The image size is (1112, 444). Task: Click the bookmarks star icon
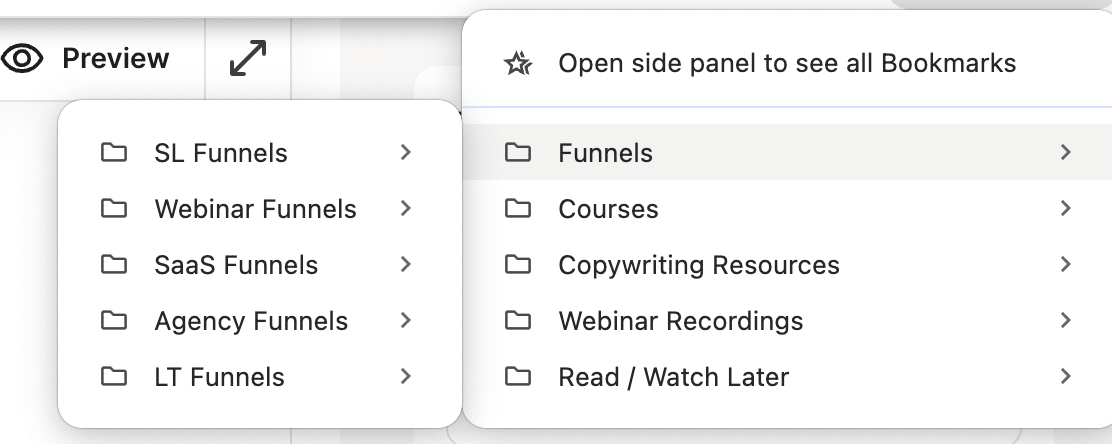pyautogui.click(x=517, y=64)
